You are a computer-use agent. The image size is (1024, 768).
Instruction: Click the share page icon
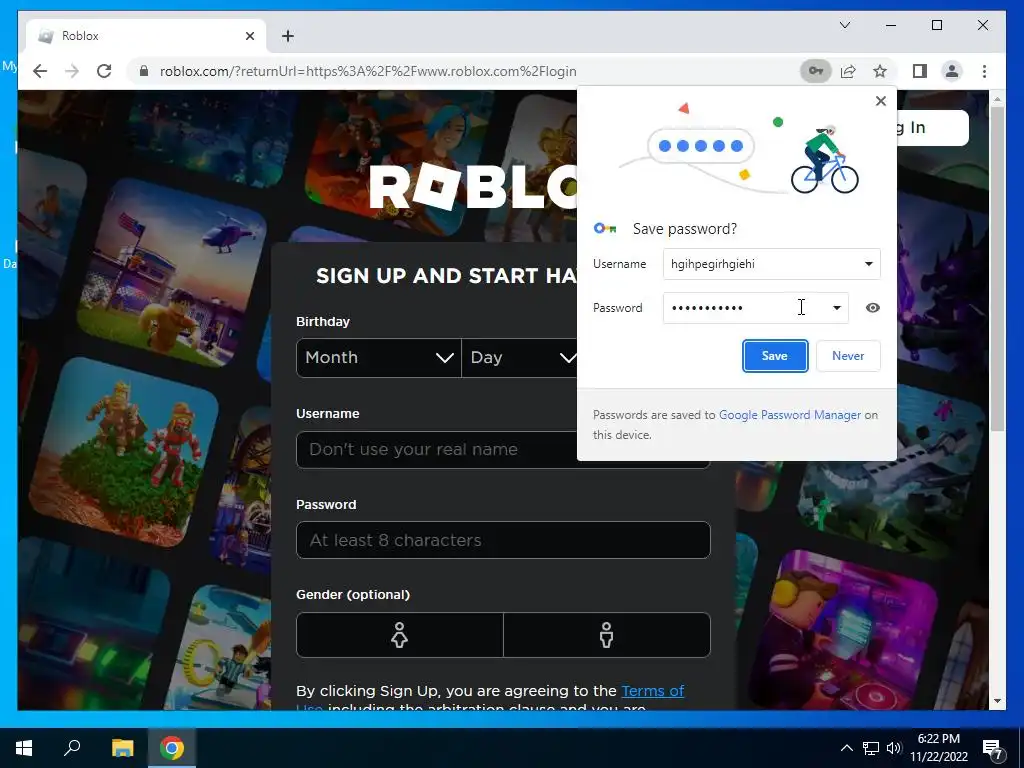pyautogui.click(x=848, y=71)
